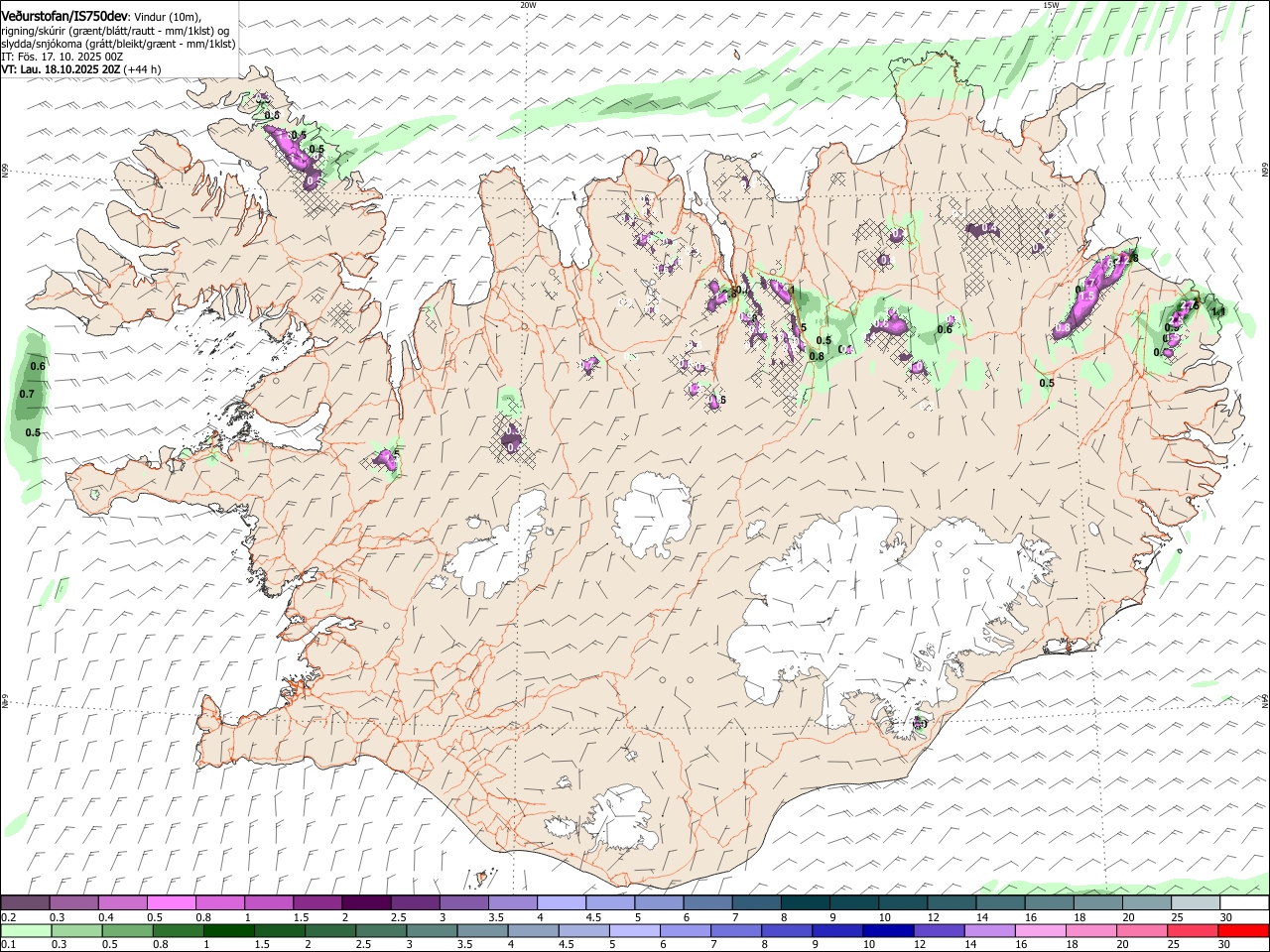
Task: Click the pale grey 25 snow legend swatch
Action: point(1196,903)
